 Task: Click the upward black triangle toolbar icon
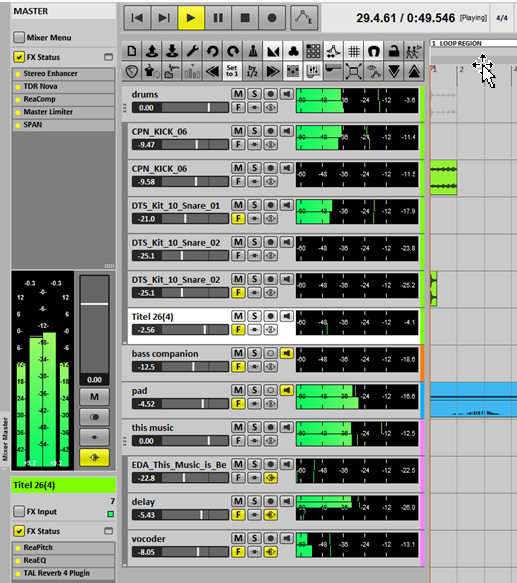click(x=414, y=71)
